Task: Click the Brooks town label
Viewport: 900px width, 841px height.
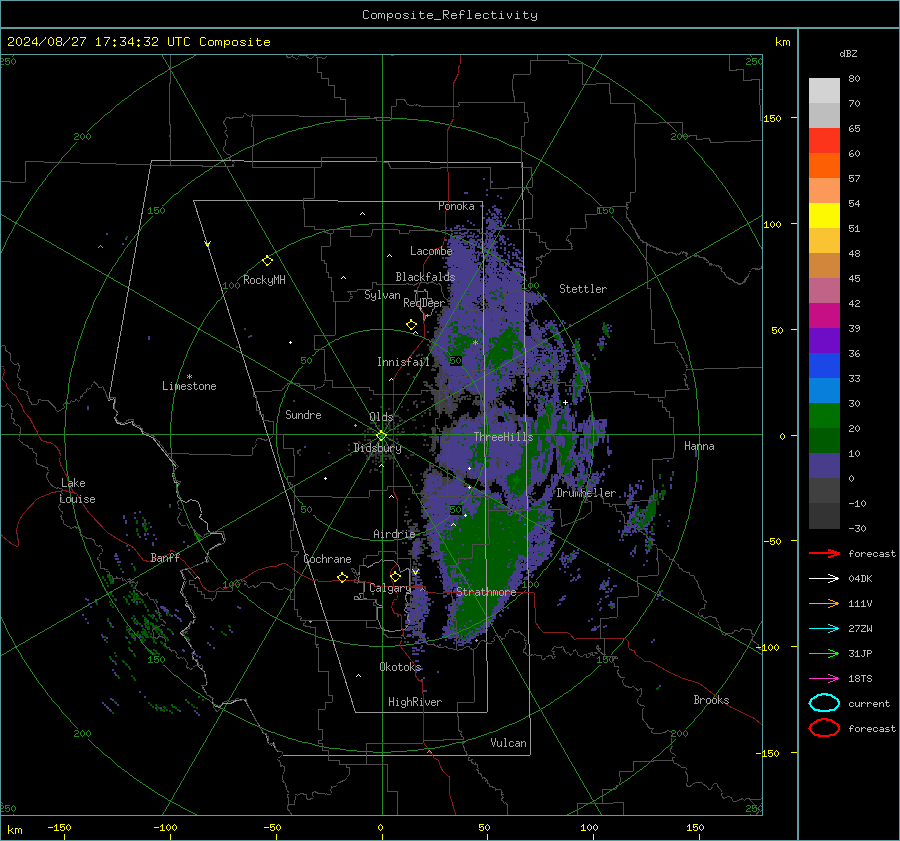Action: click(x=711, y=700)
